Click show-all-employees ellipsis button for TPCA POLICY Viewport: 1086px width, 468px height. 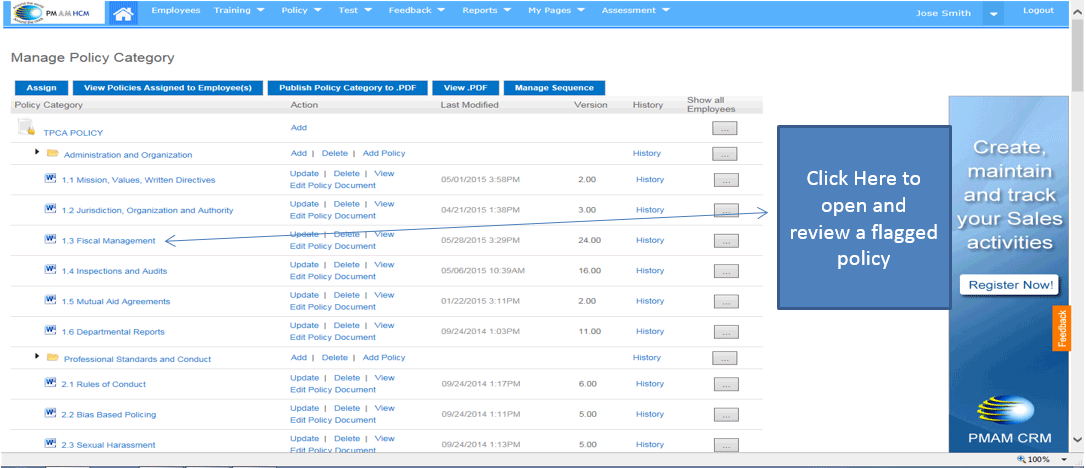(724, 128)
